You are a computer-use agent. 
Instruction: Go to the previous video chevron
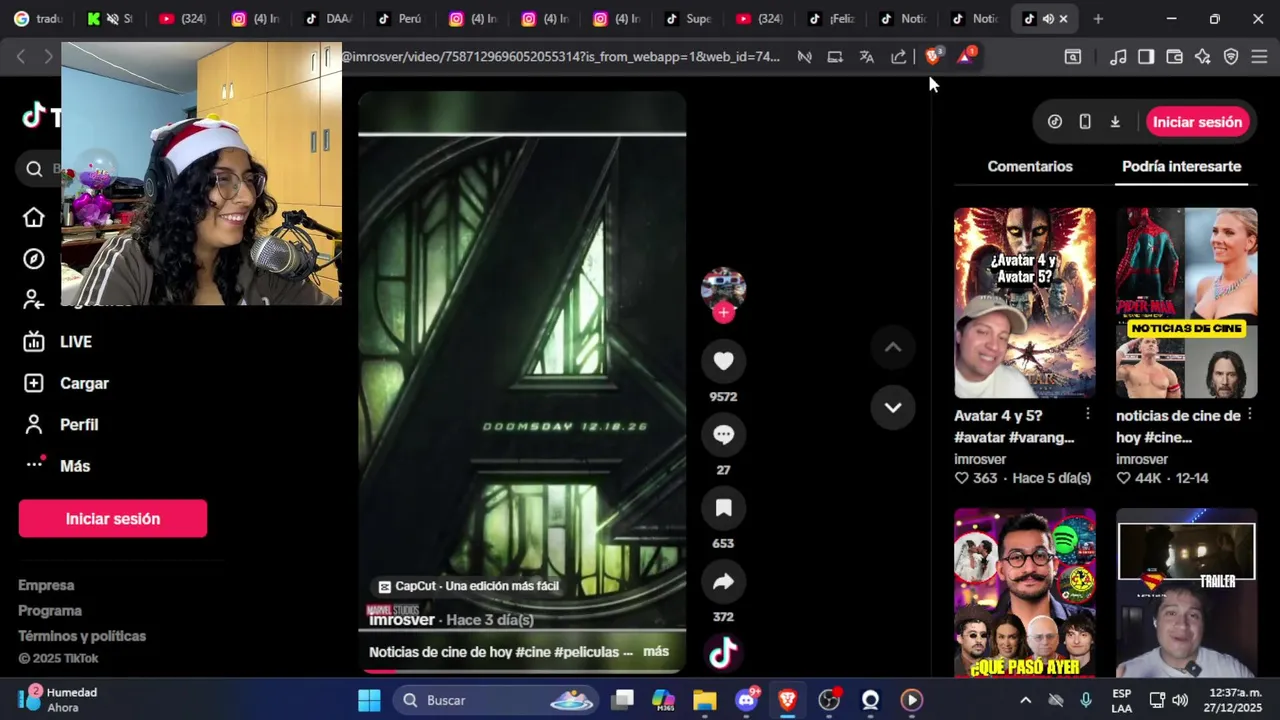point(893,347)
